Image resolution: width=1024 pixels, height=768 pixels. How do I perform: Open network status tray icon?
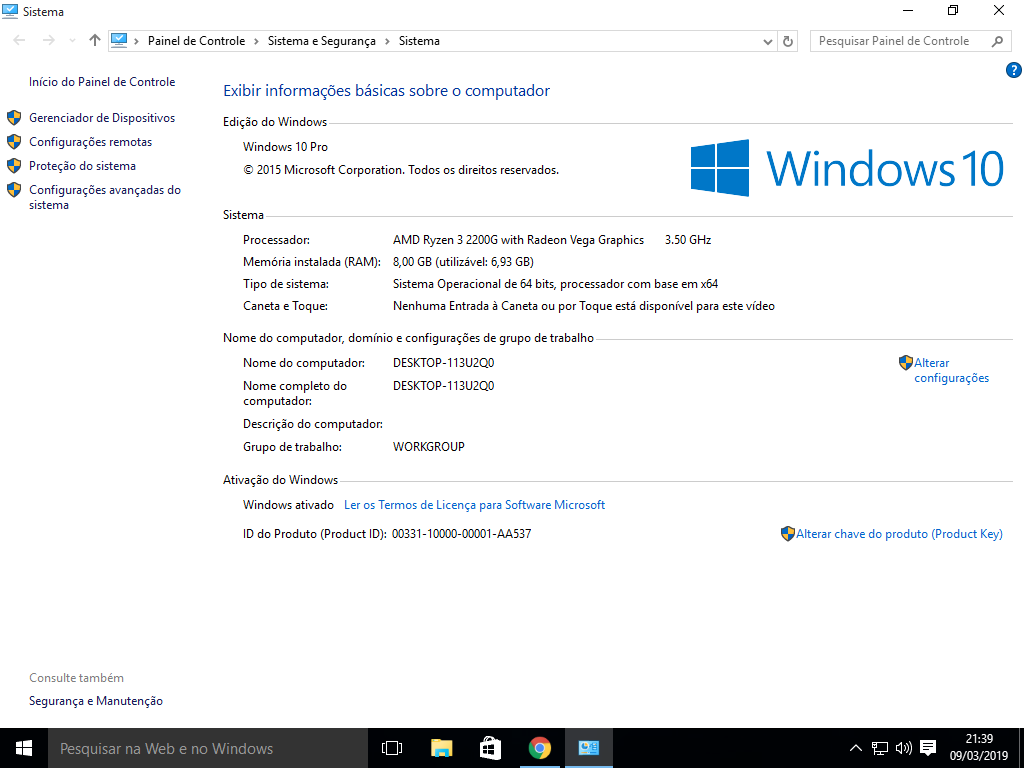point(880,748)
